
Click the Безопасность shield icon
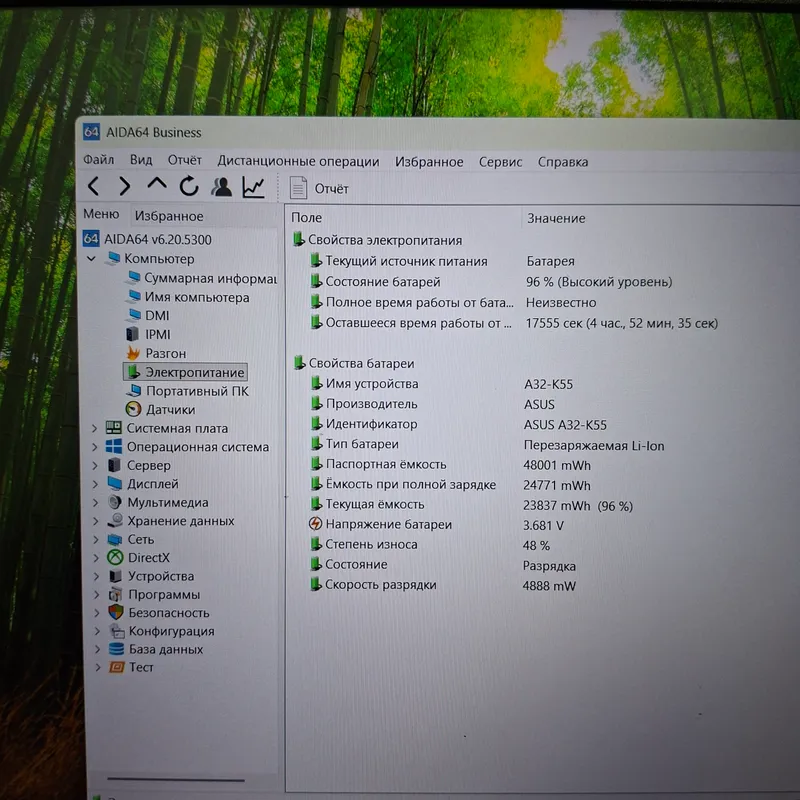116,612
